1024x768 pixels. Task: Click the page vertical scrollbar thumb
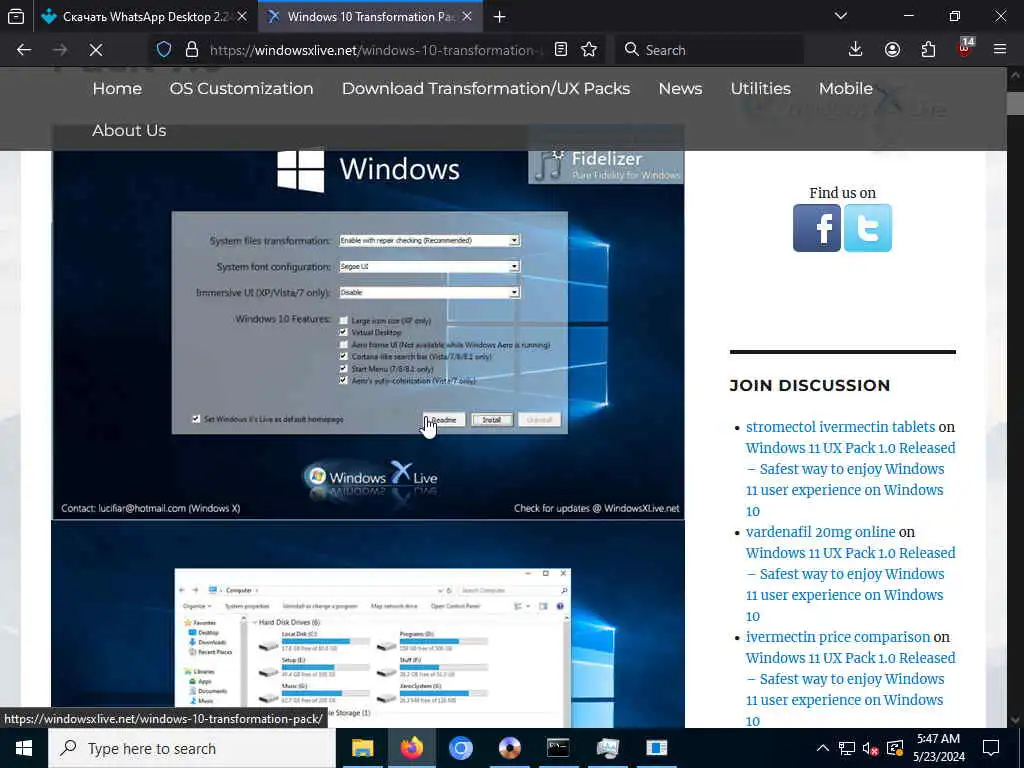(x=1015, y=103)
